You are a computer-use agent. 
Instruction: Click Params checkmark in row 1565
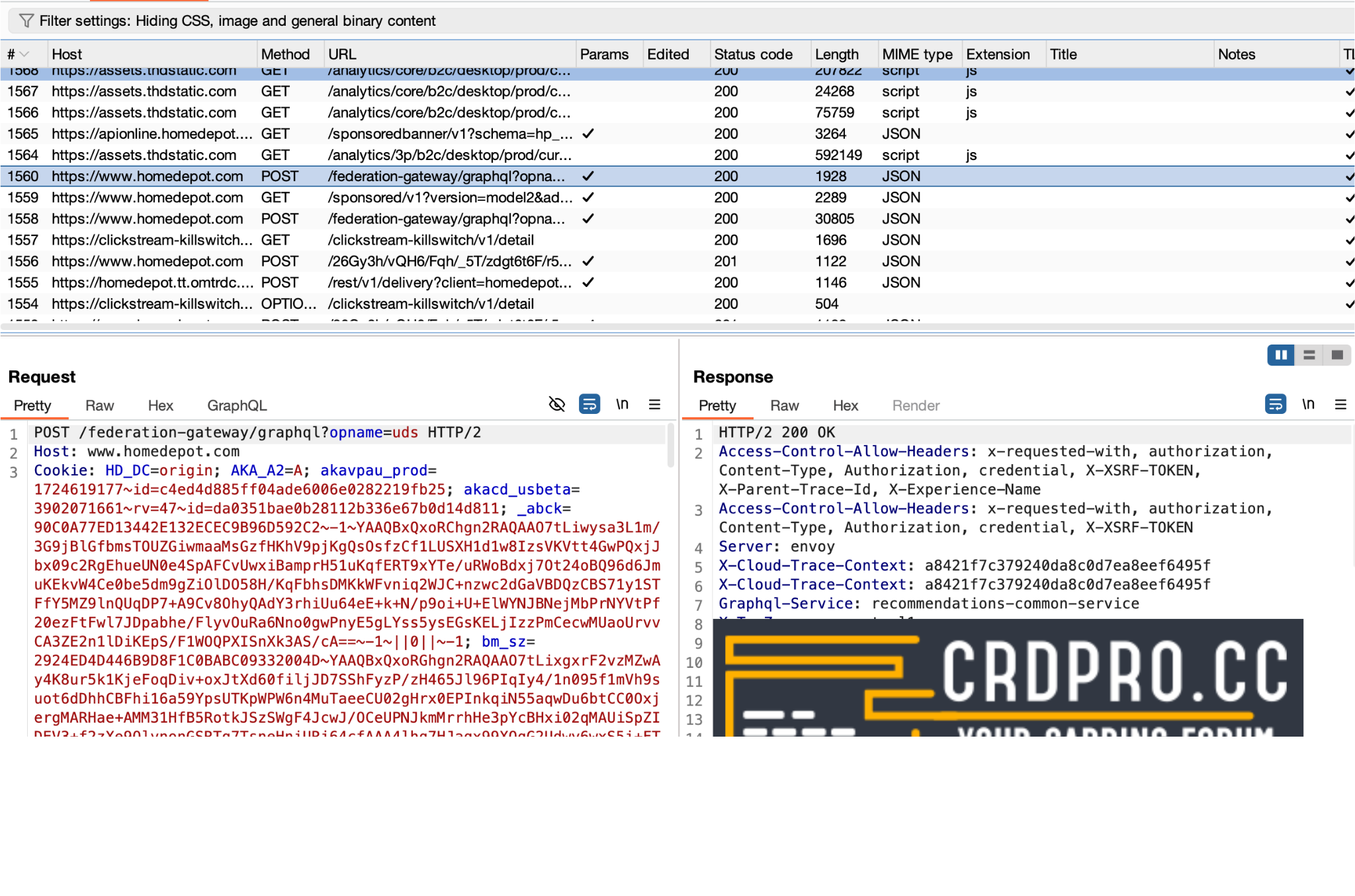pyautogui.click(x=588, y=134)
